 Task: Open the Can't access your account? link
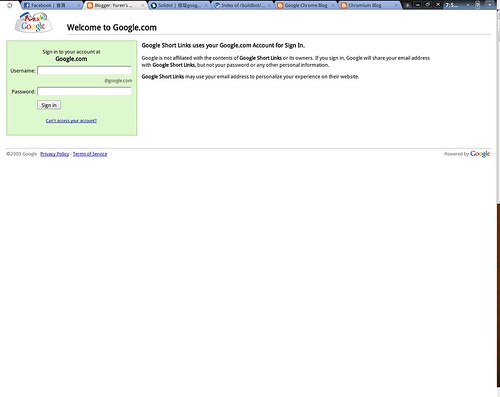click(x=71, y=121)
